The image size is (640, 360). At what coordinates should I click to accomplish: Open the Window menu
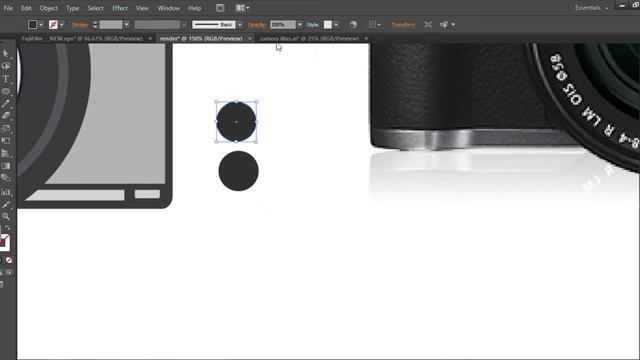click(x=169, y=8)
